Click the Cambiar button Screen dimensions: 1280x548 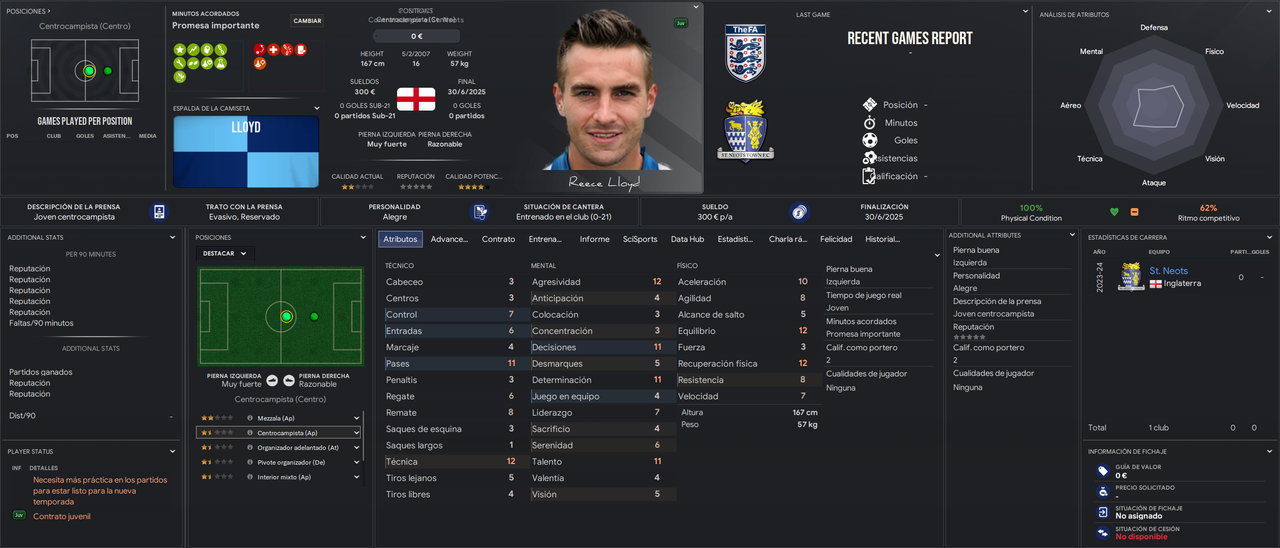(307, 21)
